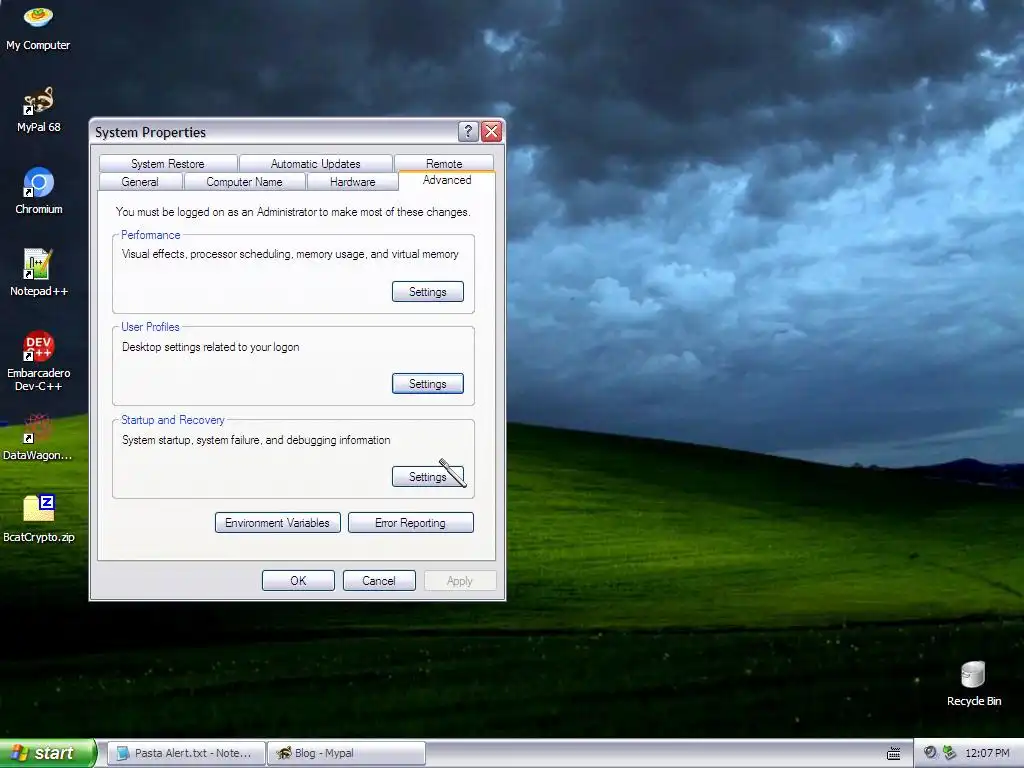Click the Safely Remove Hardware tray icon
This screenshot has height=768, width=1024.
949,753
